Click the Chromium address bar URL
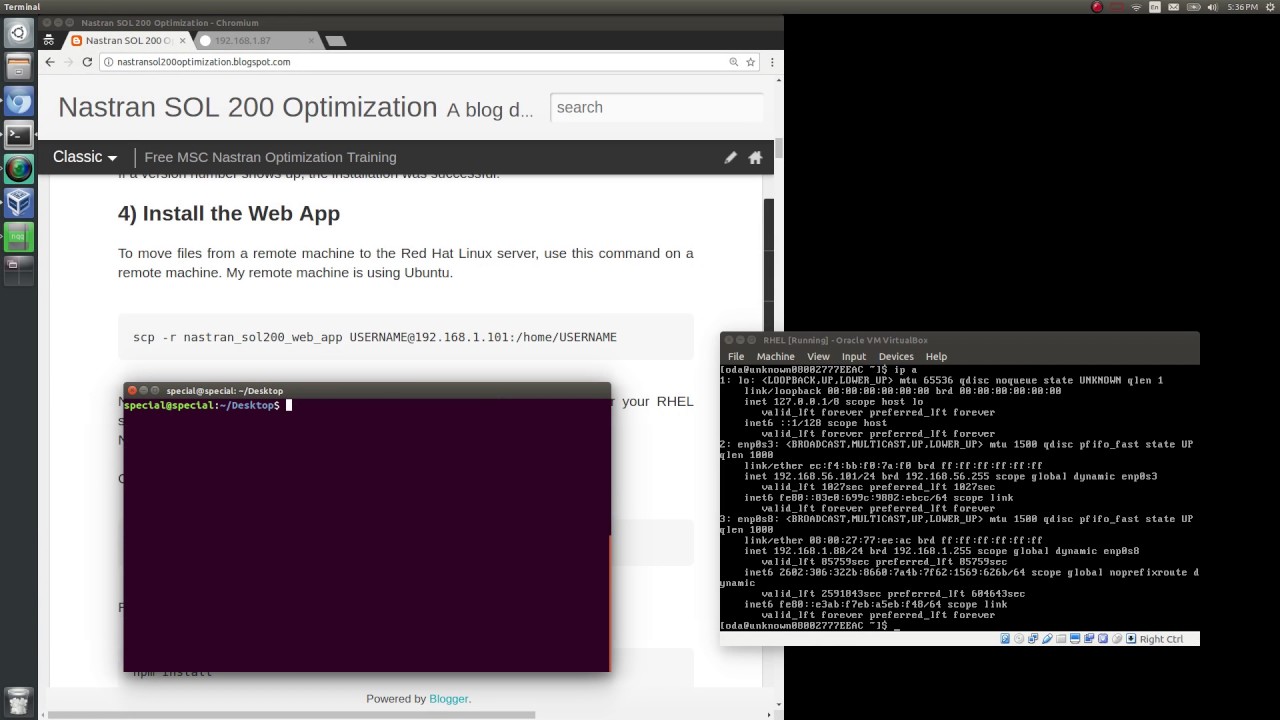This screenshot has height=720, width=1280. pyautogui.click(x=203, y=62)
